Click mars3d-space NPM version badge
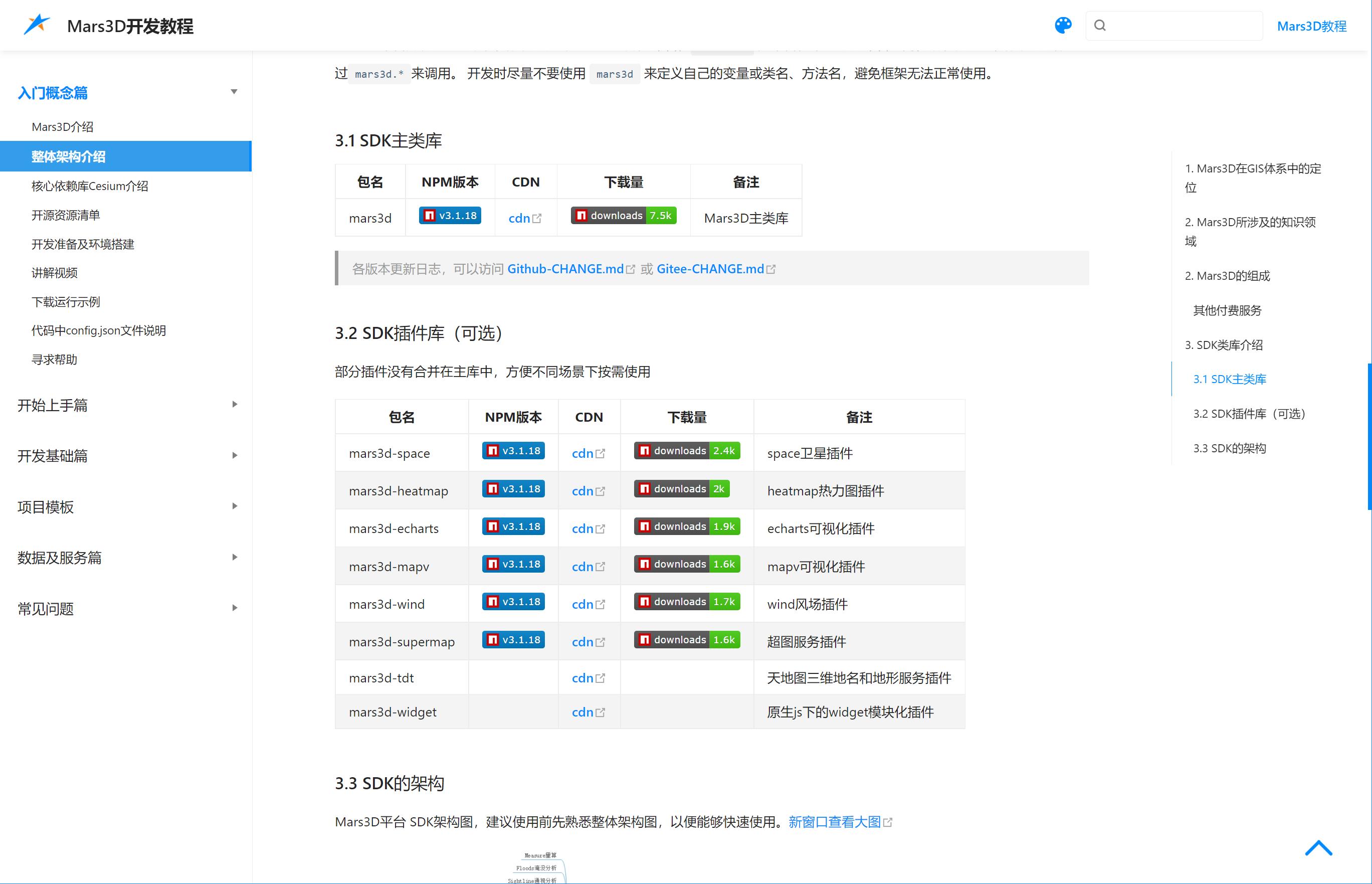 [513, 451]
